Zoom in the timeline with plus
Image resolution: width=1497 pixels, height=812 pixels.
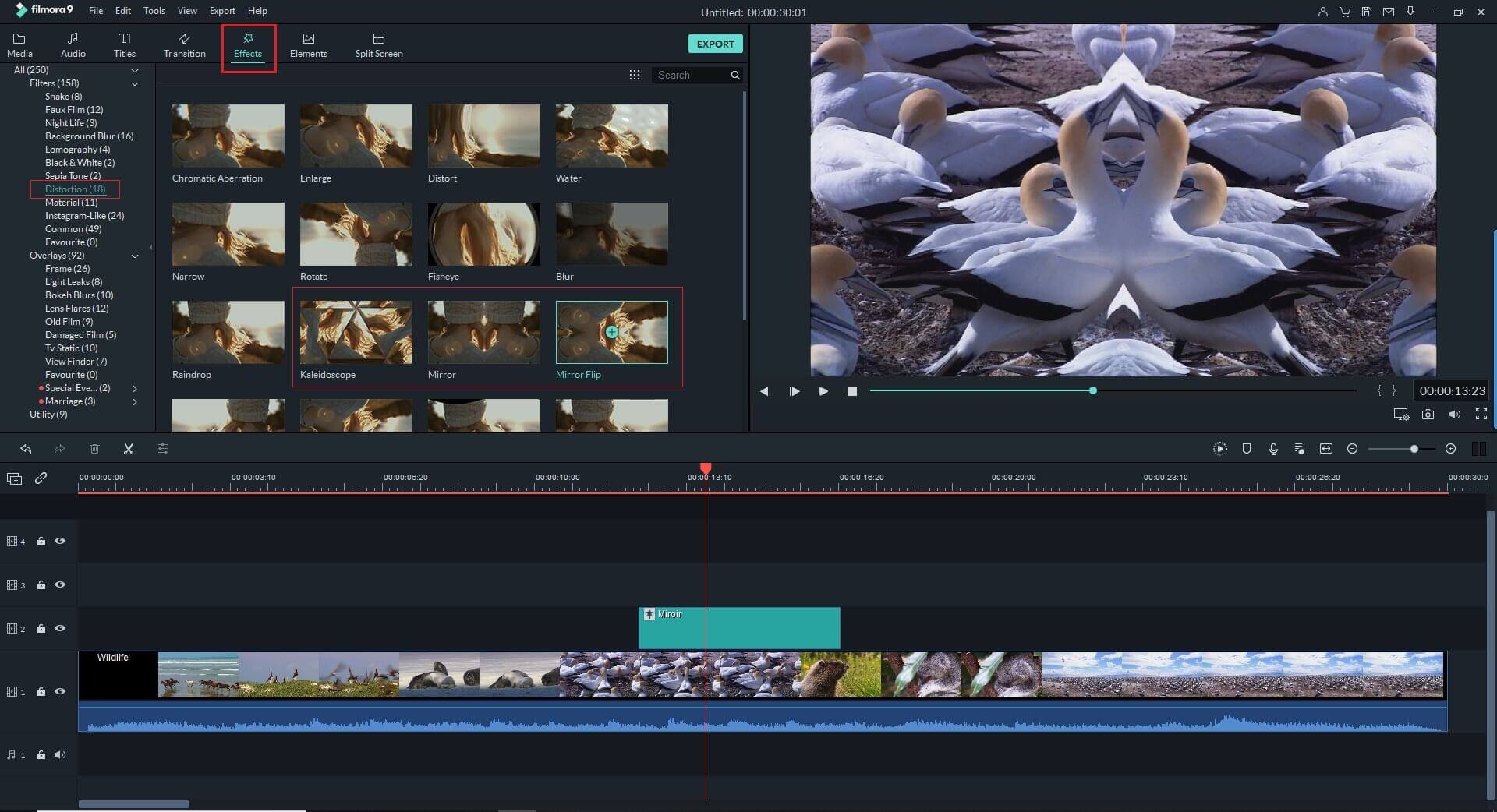pos(1450,449)
